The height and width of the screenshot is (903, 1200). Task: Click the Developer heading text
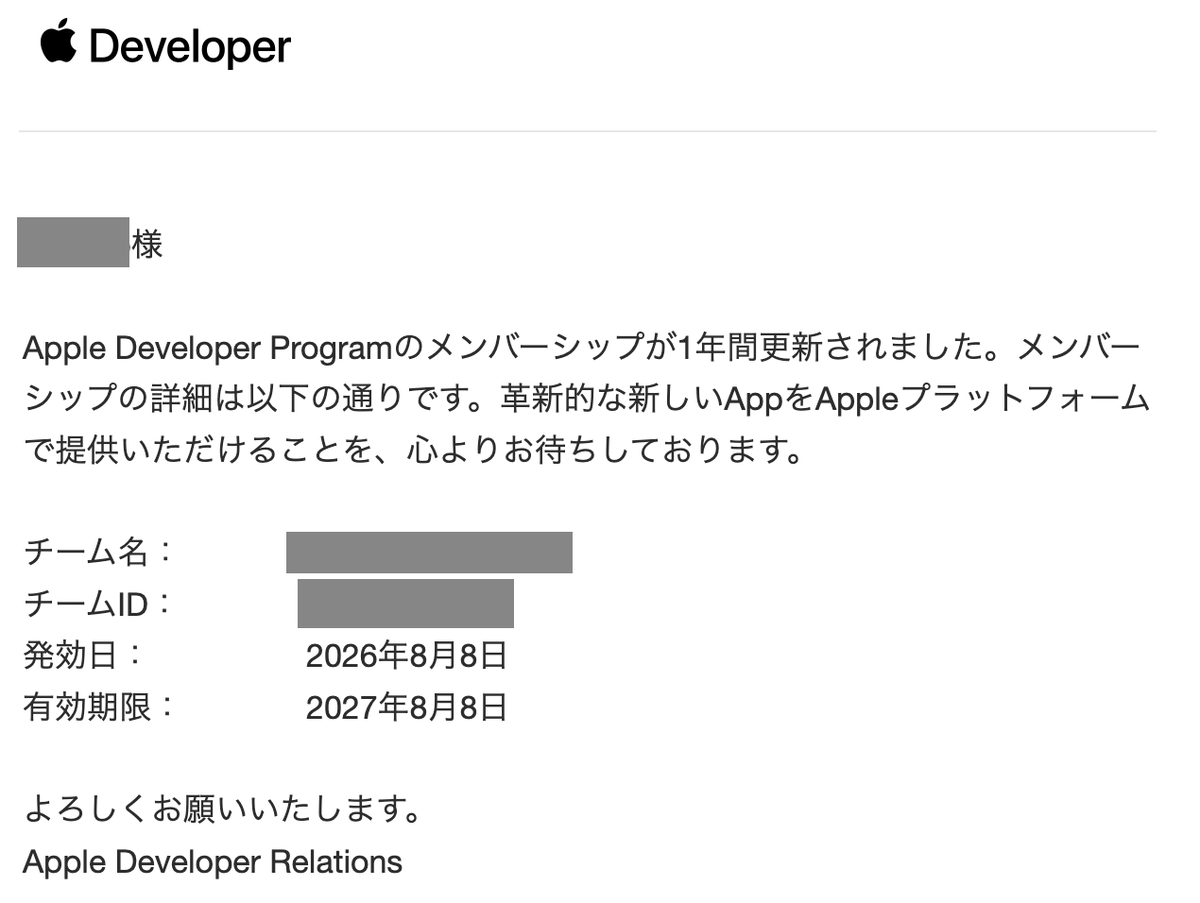(x=190, y=47)
